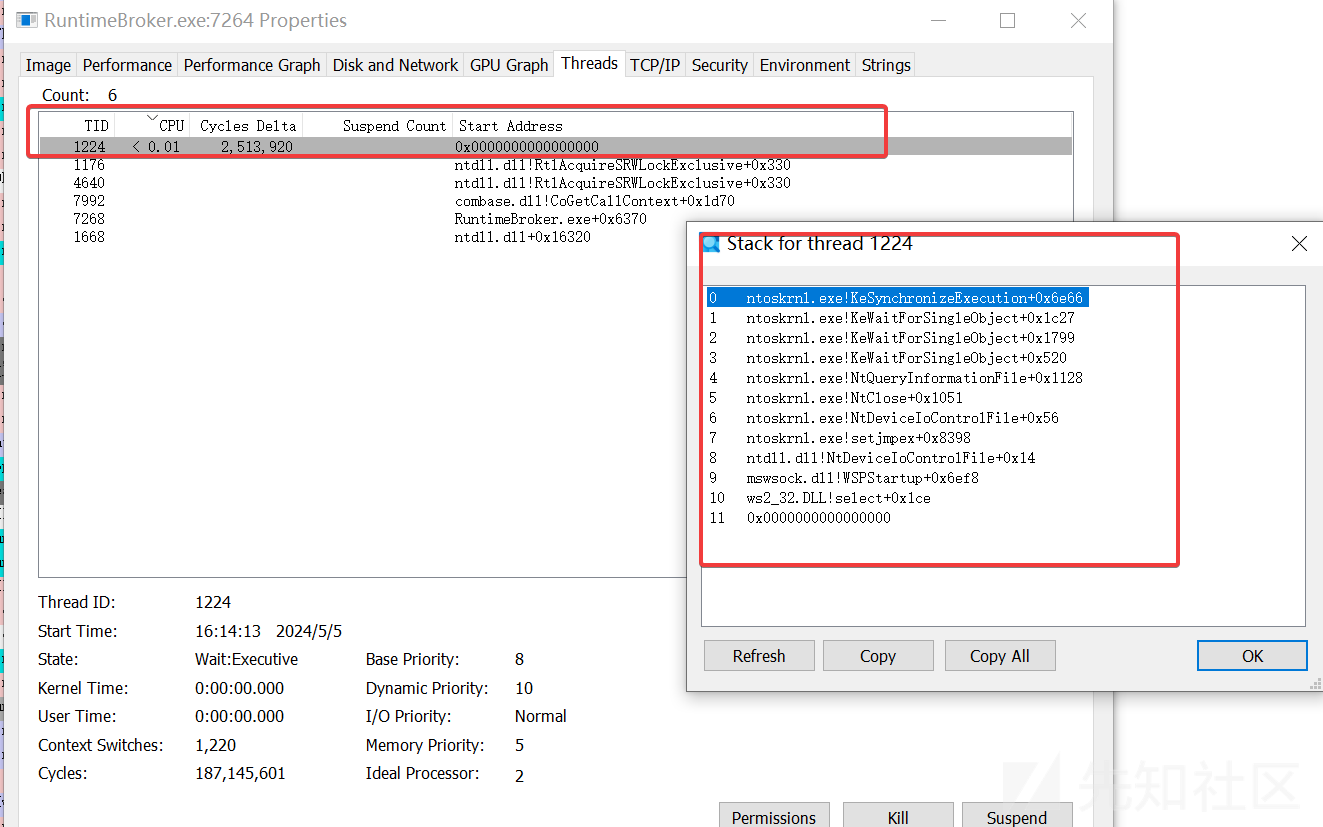Select thread 7992 combase.dll row
Screen dimensions: 1323x827
point(555,201)
